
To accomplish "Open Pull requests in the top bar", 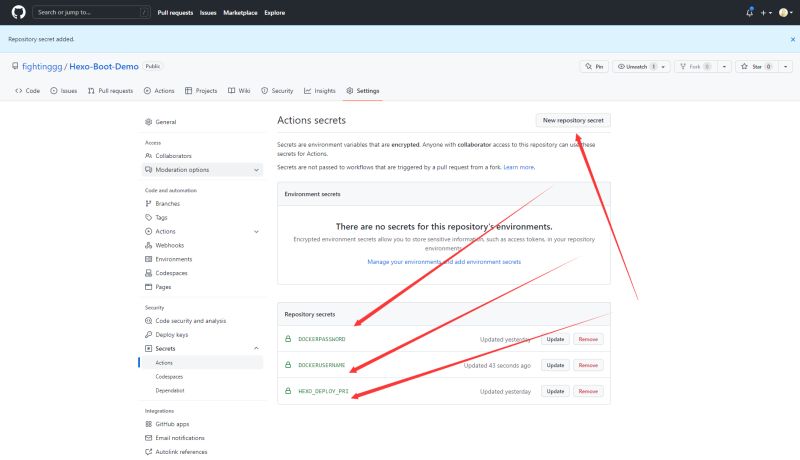I will point(175,13).
